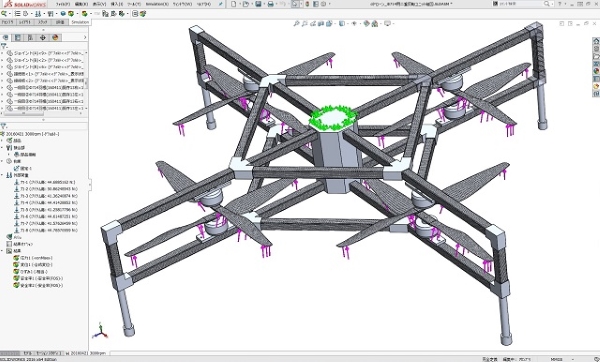Click the Section View icon in view toolbar
The height and width of the screenshot is (362, 600).
tap(320, 24)
